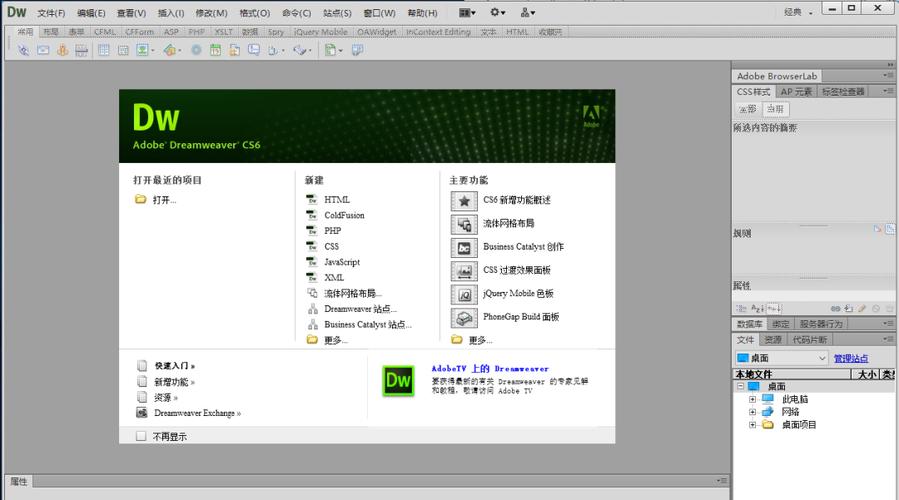Expand the 此电脑 tree node
Viewport: 899px width, 500px height.
point(752,399)
